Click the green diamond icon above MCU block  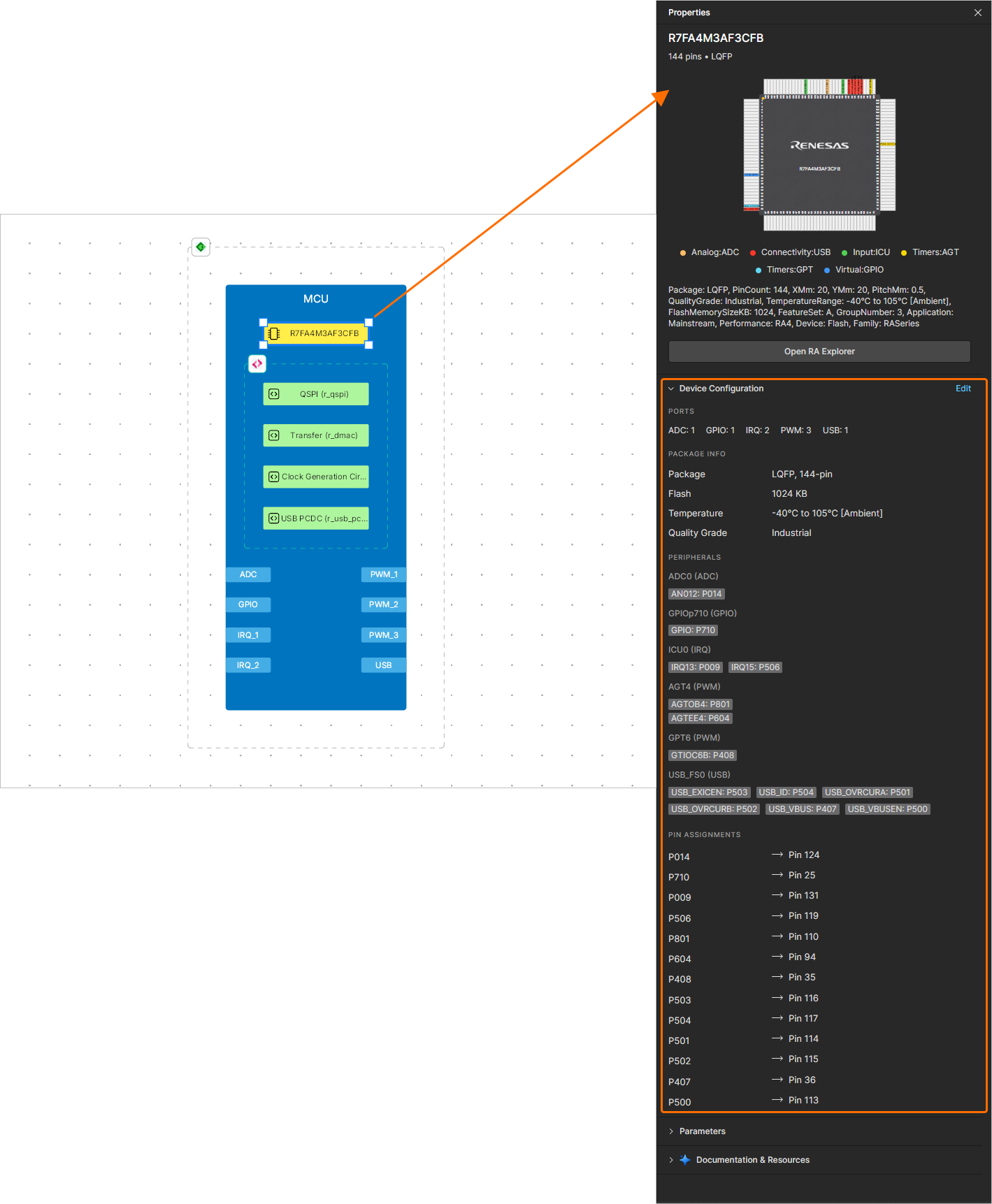(201, 247)
